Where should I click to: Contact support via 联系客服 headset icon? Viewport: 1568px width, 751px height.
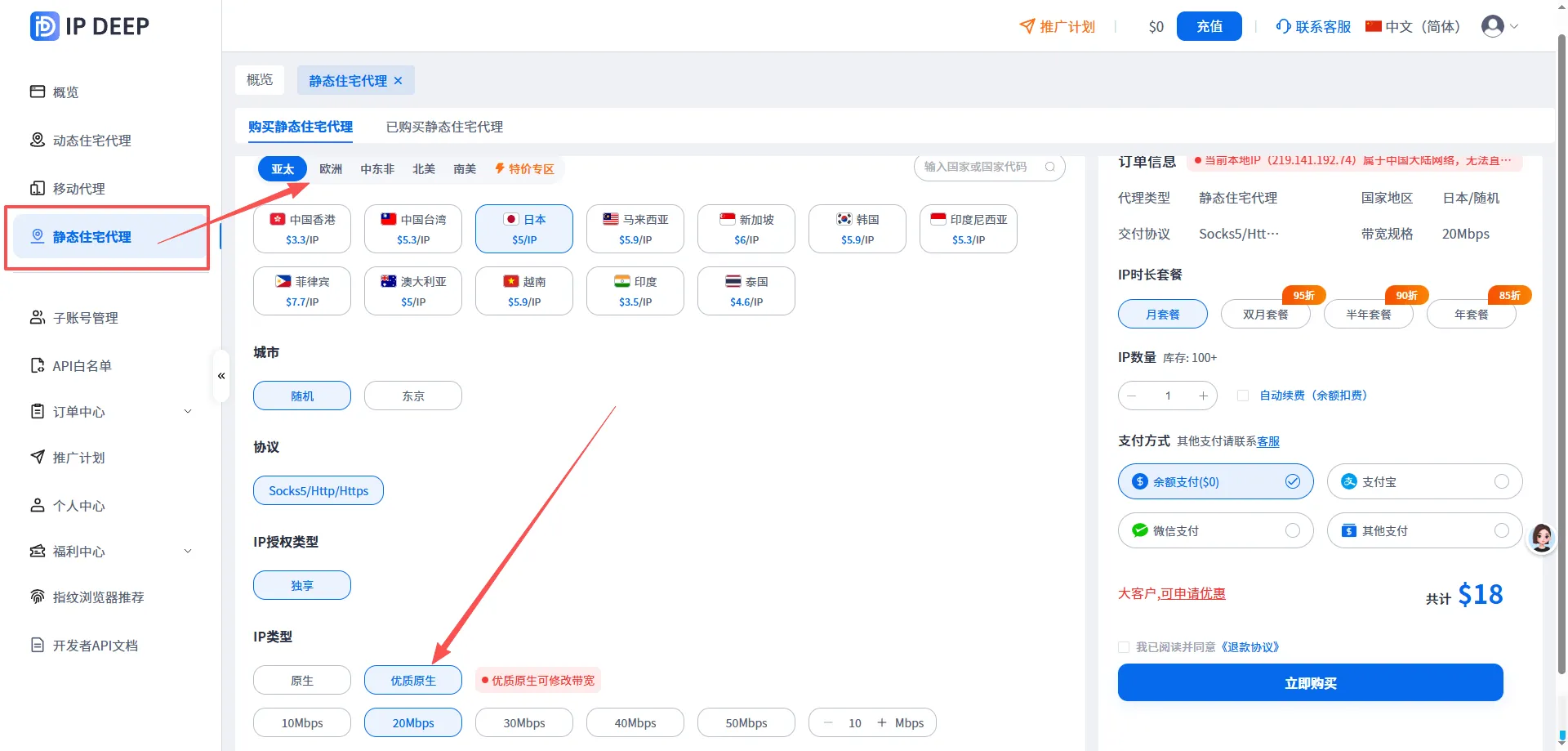click(x=1284, y=26)
